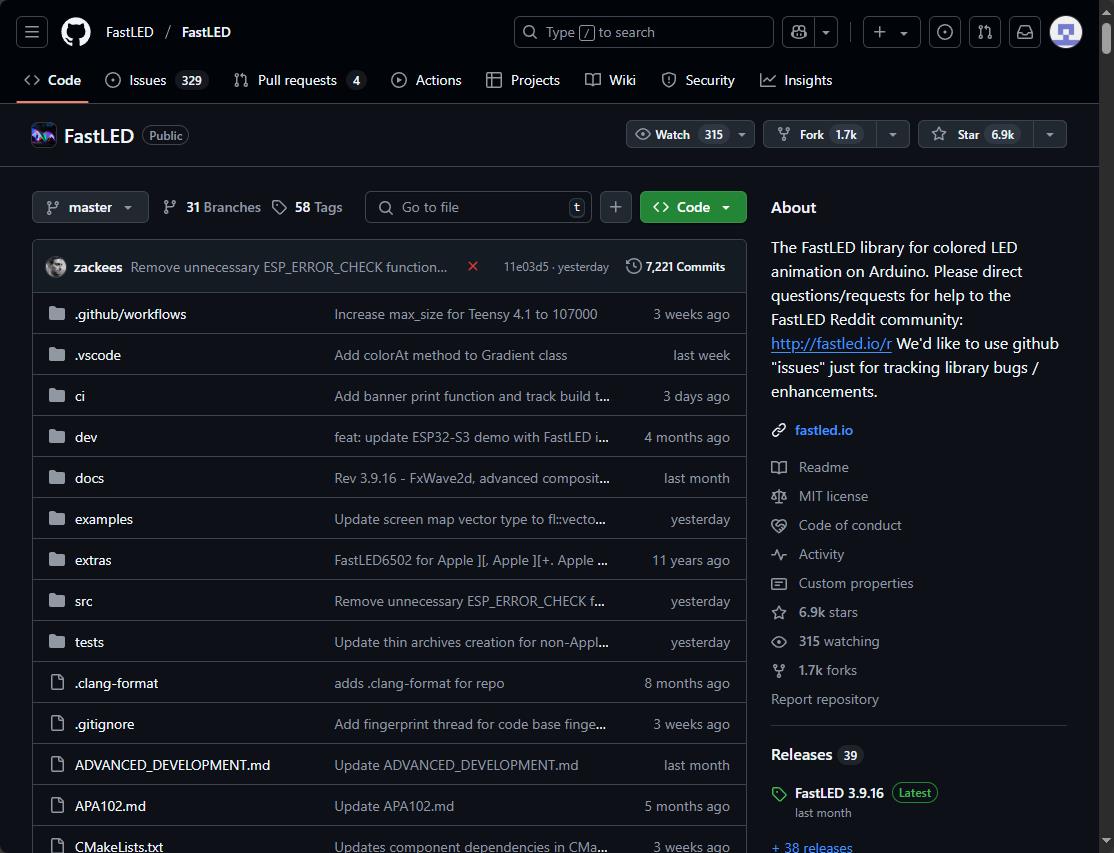
Task: Open zackees author avatar
Action: click(x=56, y=267)
